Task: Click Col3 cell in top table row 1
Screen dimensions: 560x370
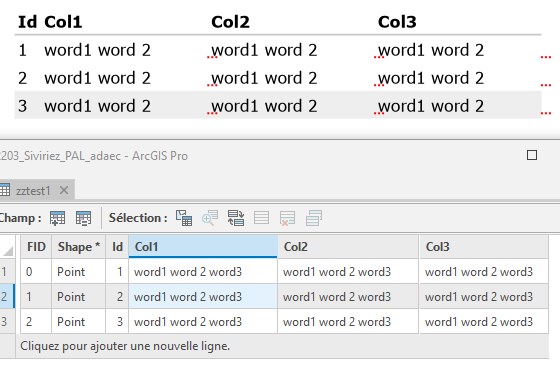Action: click(431, 50)
